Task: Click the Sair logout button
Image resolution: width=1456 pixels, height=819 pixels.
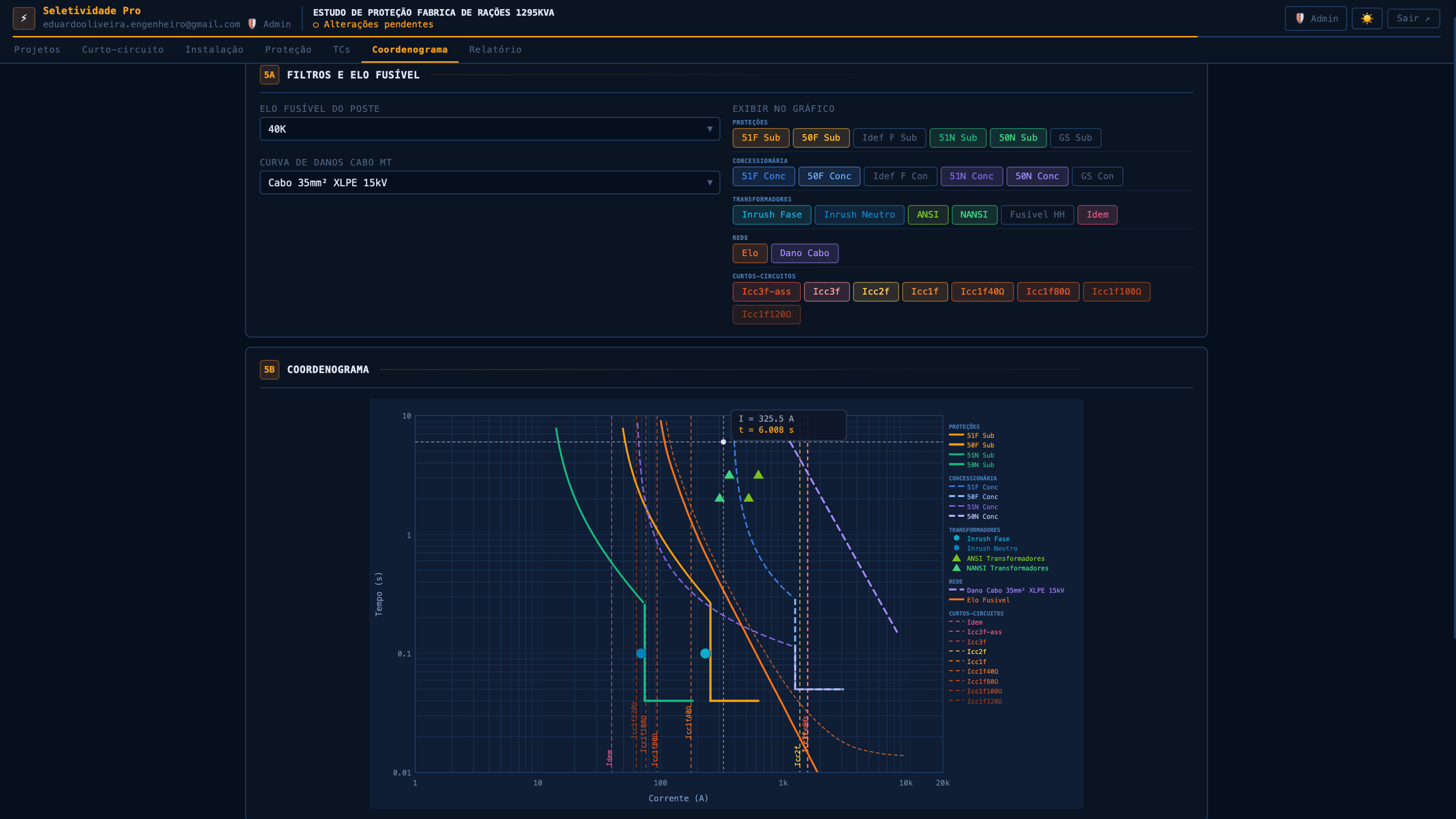Action: (x=1413, y=19)
